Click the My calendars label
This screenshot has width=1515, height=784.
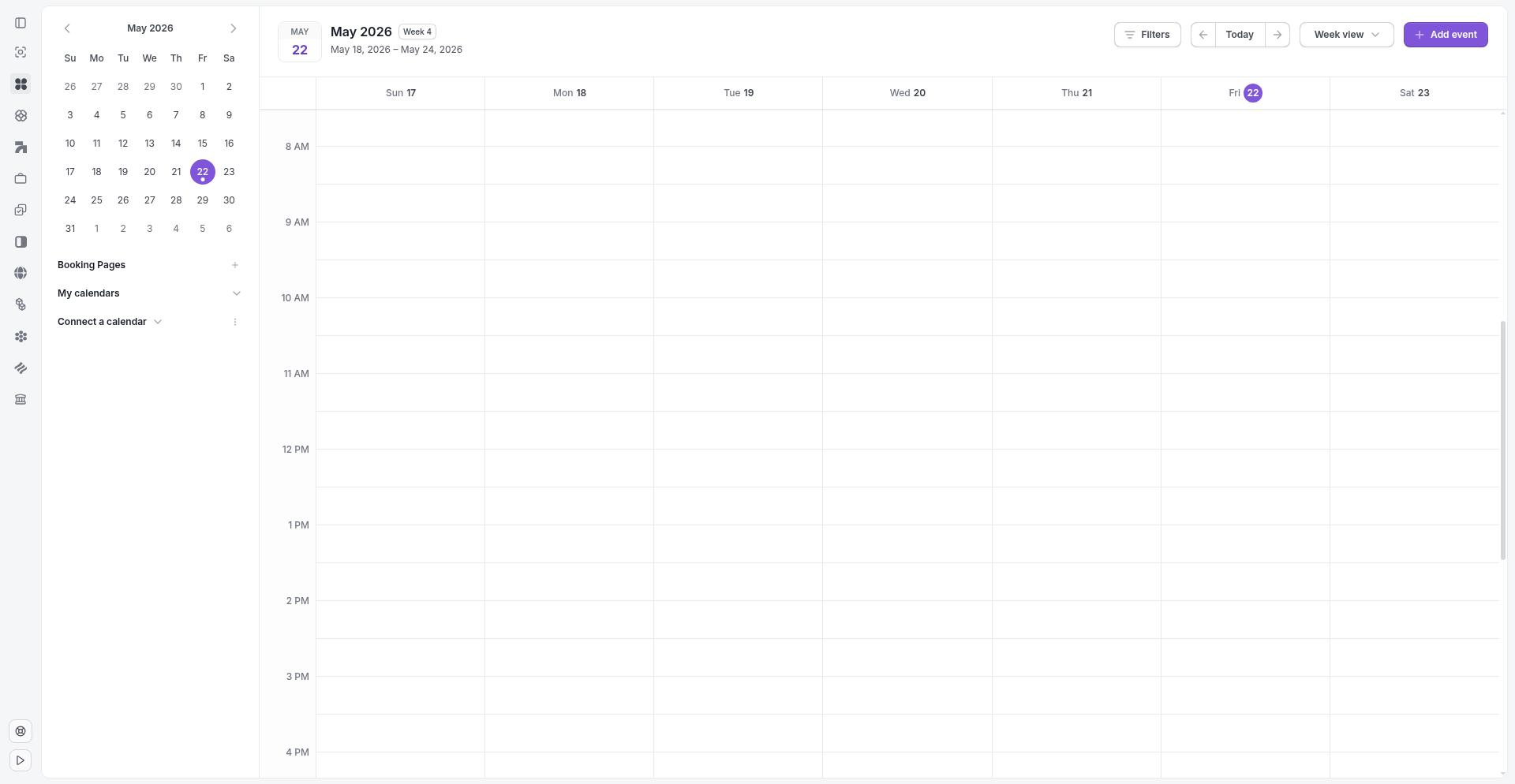(88, 293)
